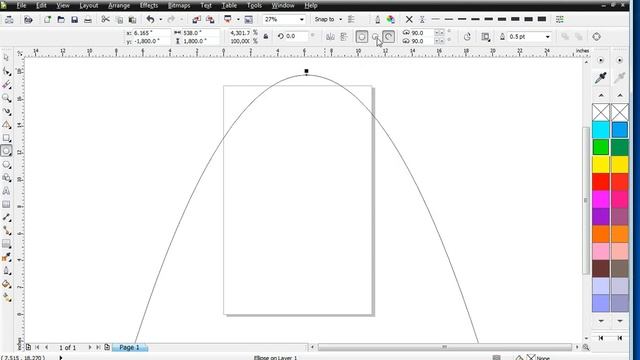Select the Zoom magnifier tool
The image size is (640, 360).
tap(6, 98)
